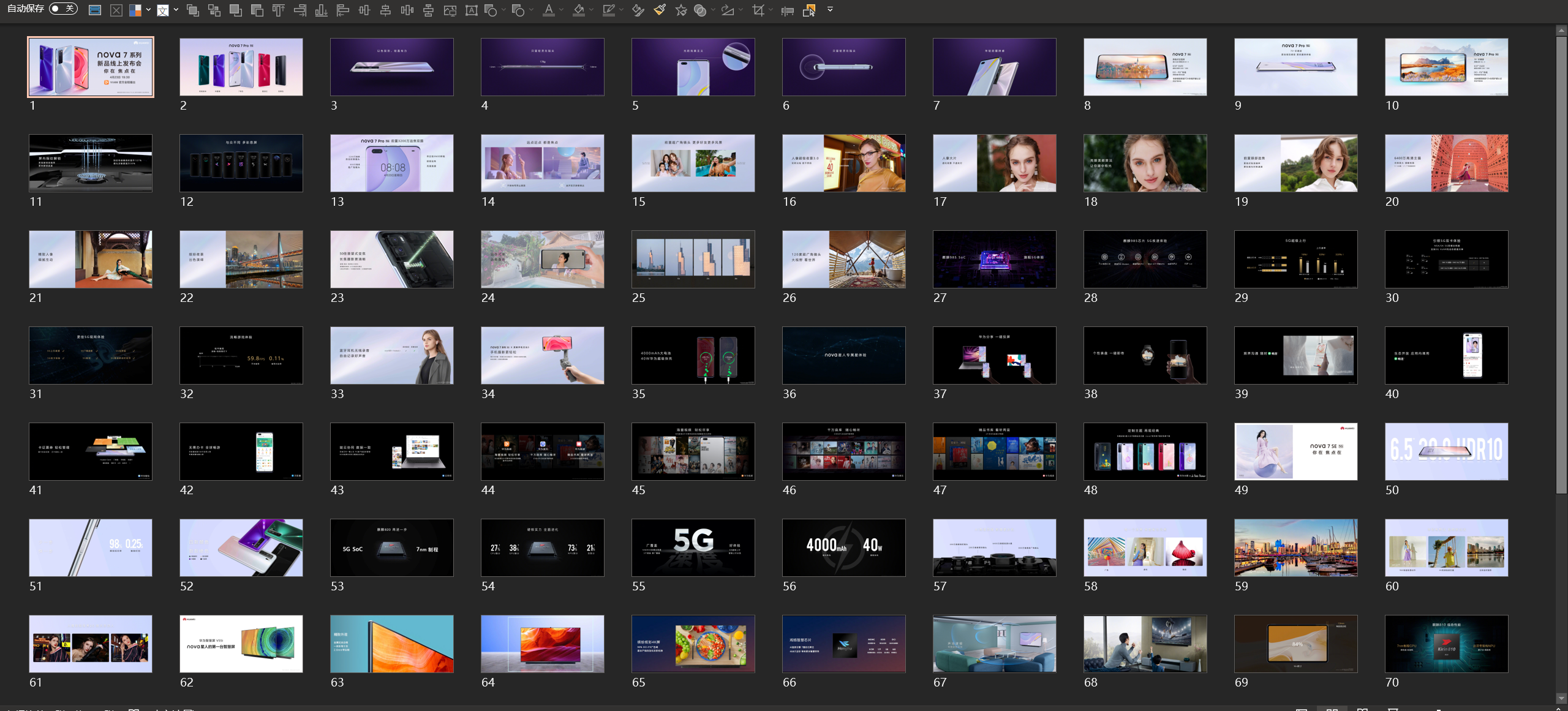Screen dimensions: 1568x711
Task: Align selected objects to bottom
Action: point(322,10)
